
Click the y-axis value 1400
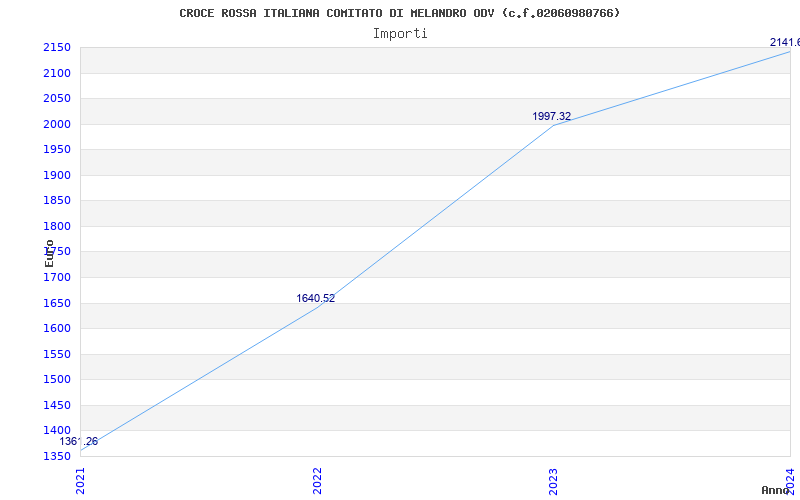[57, 431]
